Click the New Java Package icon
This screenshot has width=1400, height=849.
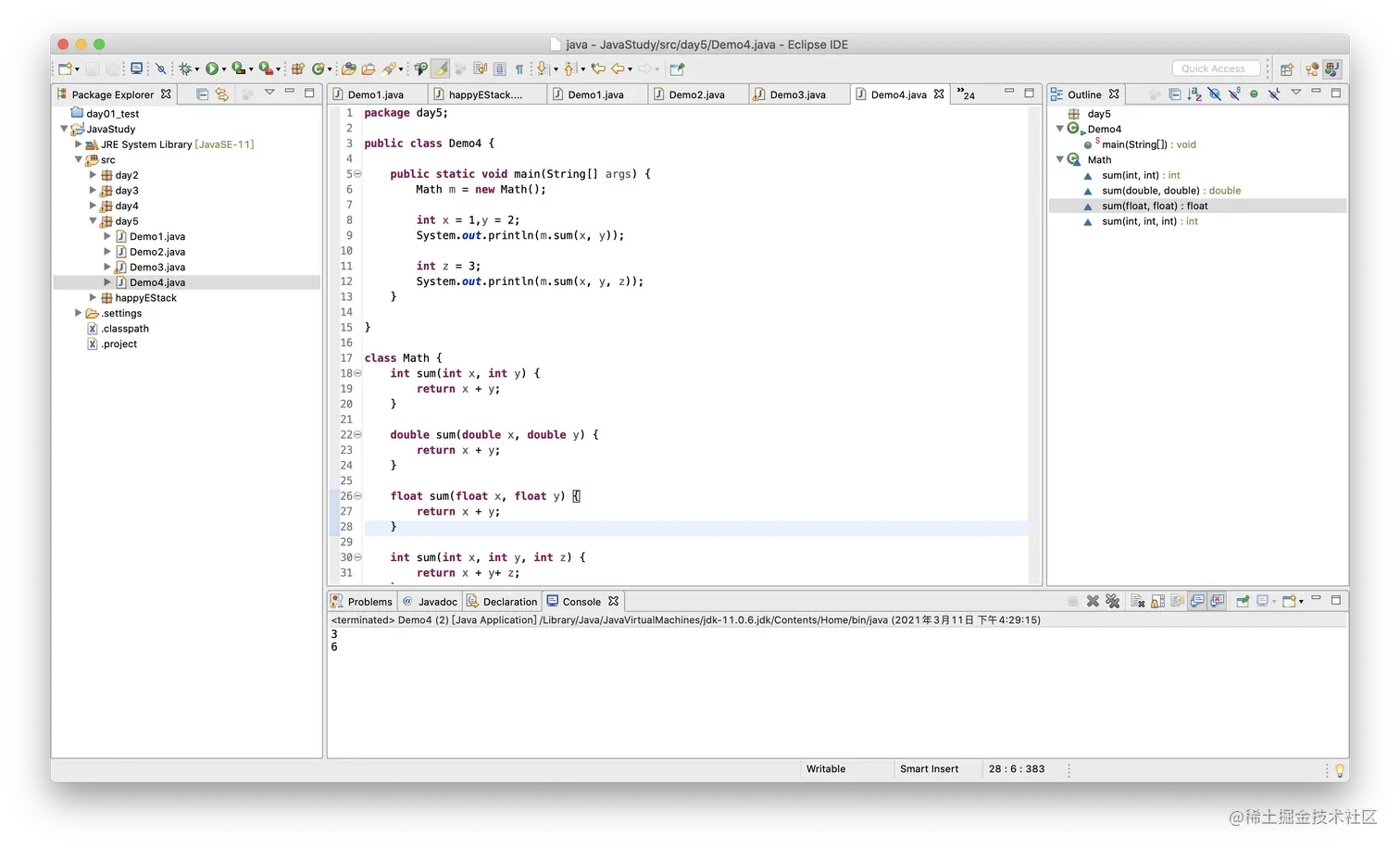tap(297, 69)
